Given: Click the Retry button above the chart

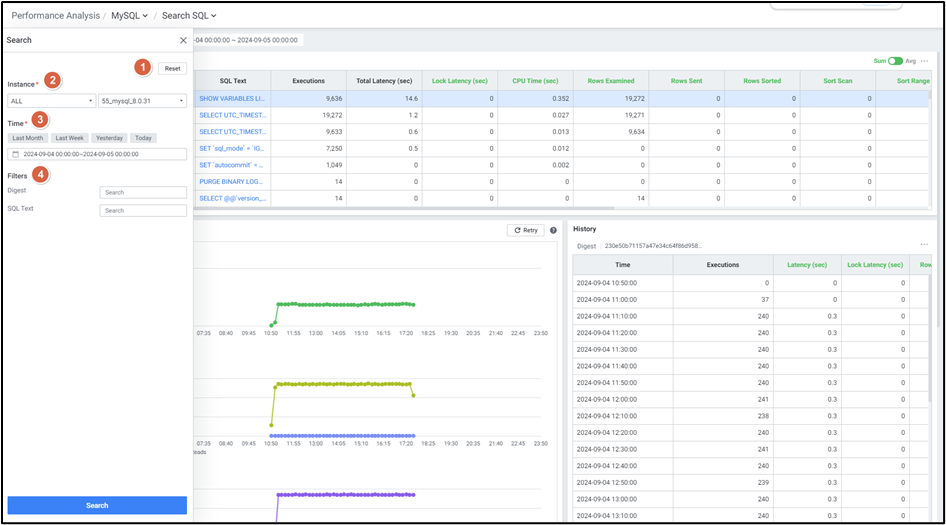Looking at the screenshot, I should [x=525, y=230].
